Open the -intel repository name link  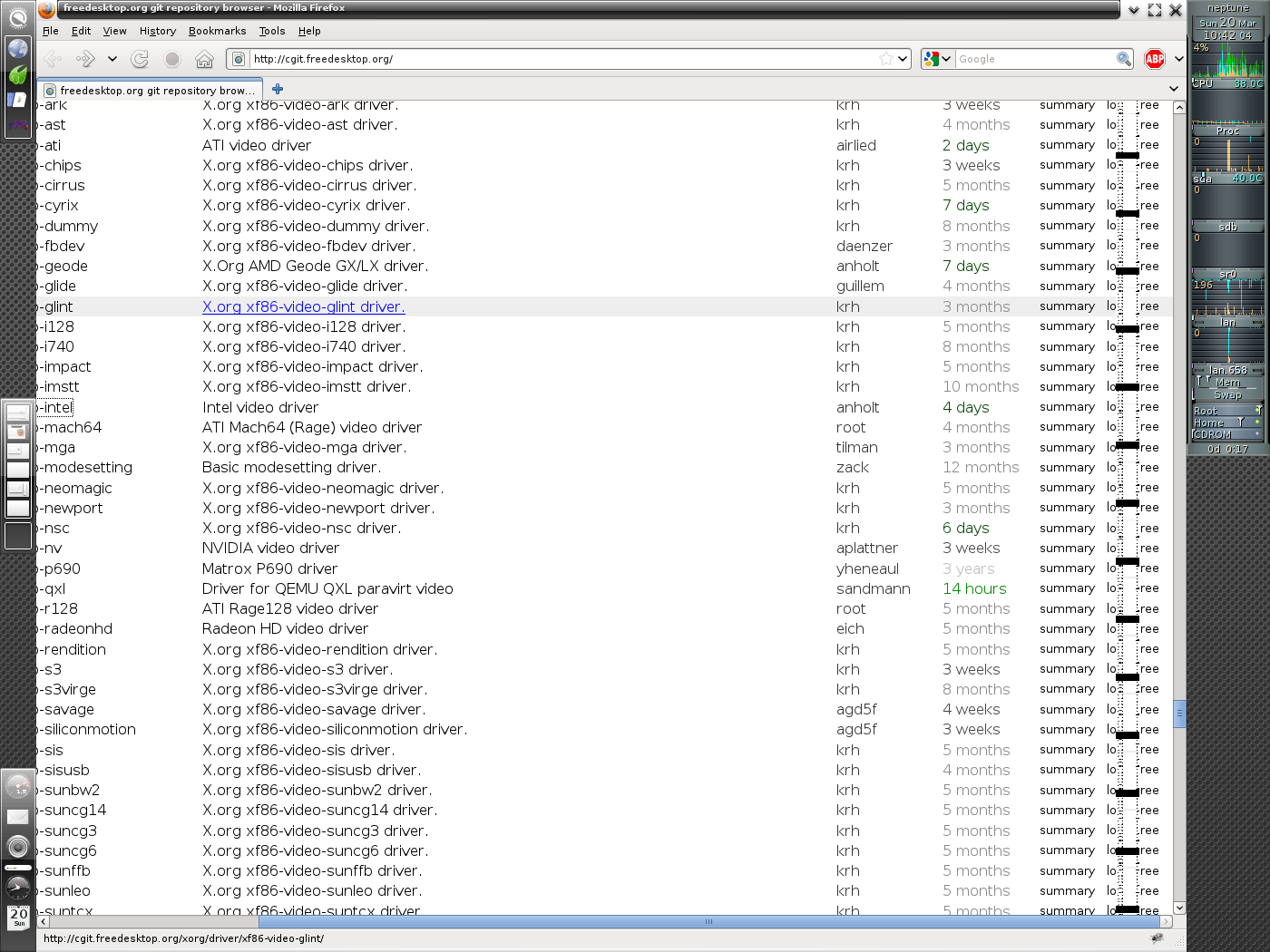(x=56, y=407)
